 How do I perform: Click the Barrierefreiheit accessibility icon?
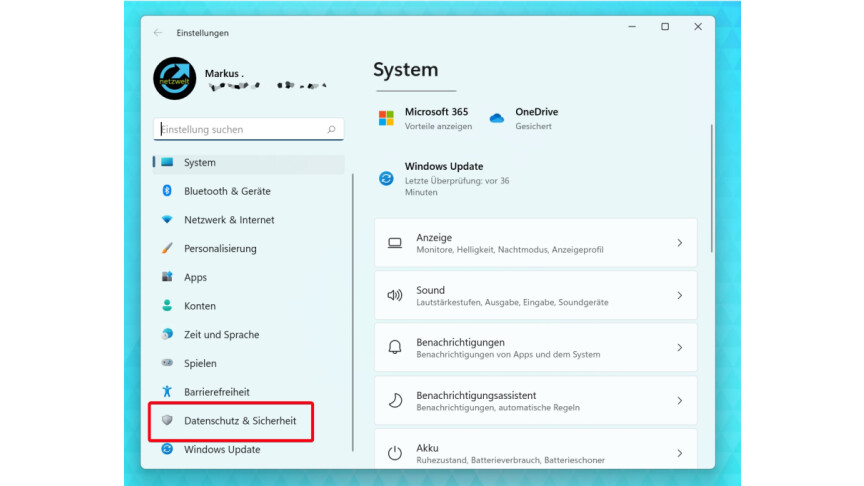pos(167,391)
